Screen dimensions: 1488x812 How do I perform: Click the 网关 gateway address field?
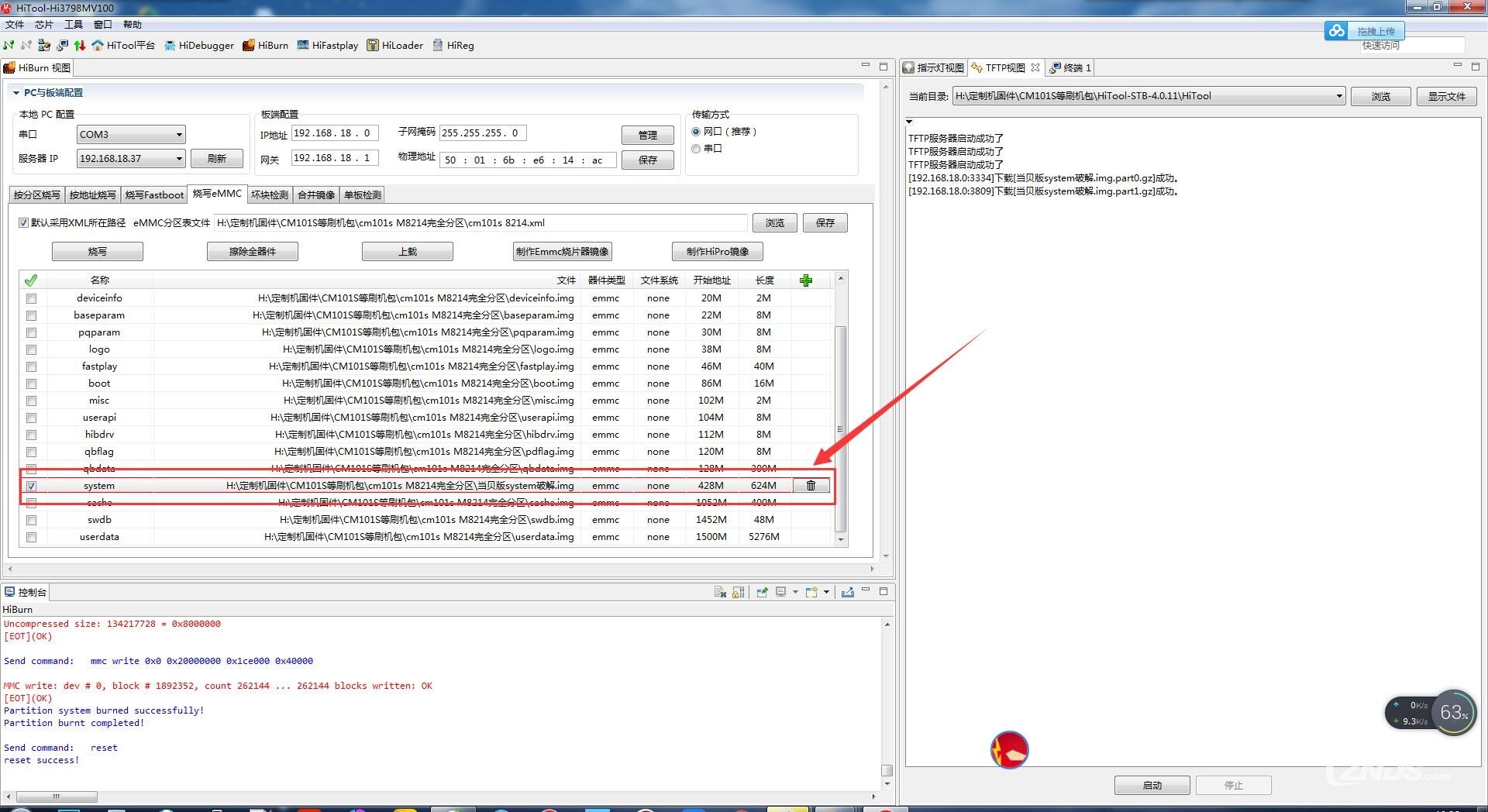click(335, 158)
